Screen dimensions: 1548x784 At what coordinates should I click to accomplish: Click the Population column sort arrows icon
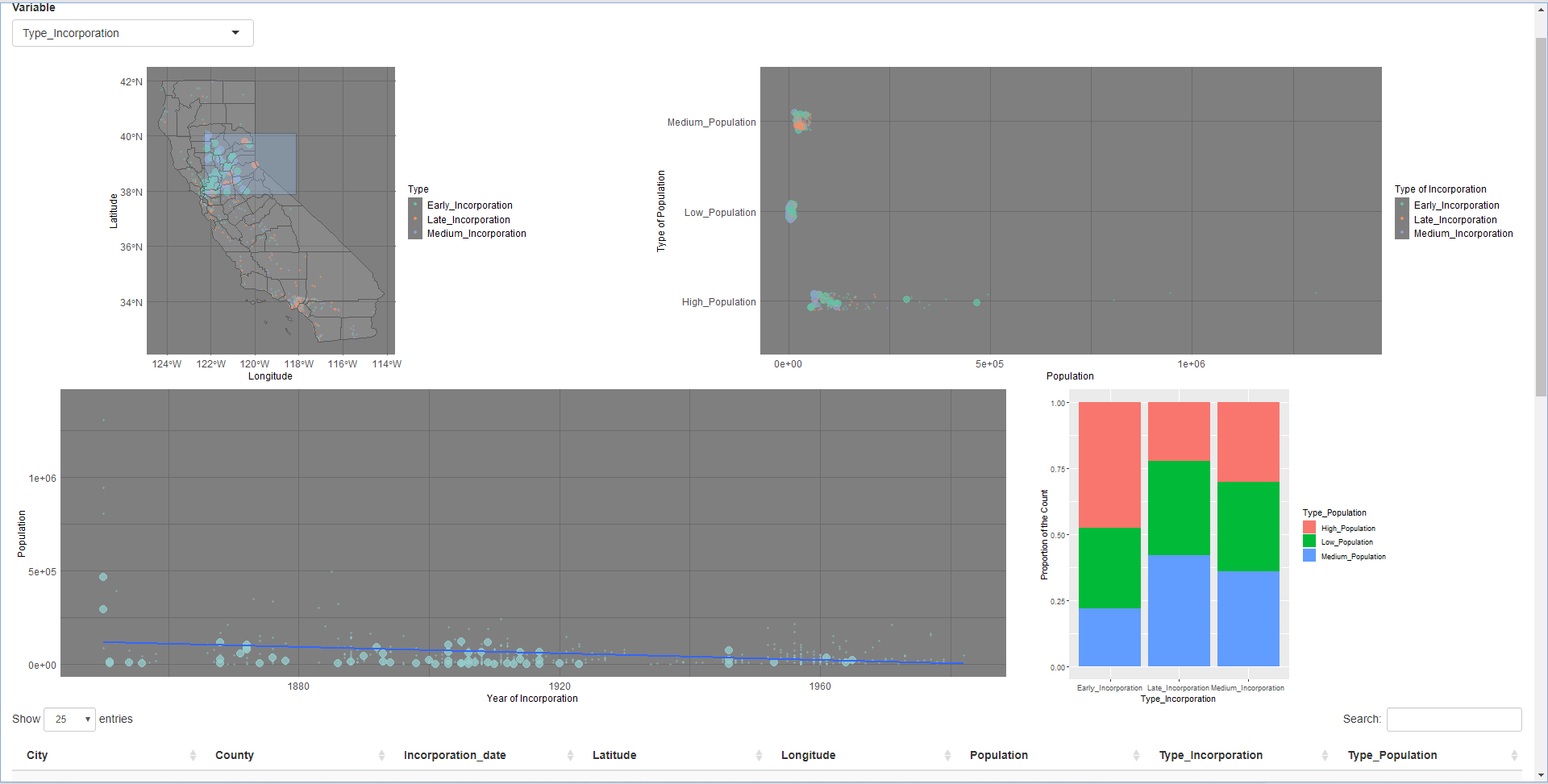click(1136, 755)
